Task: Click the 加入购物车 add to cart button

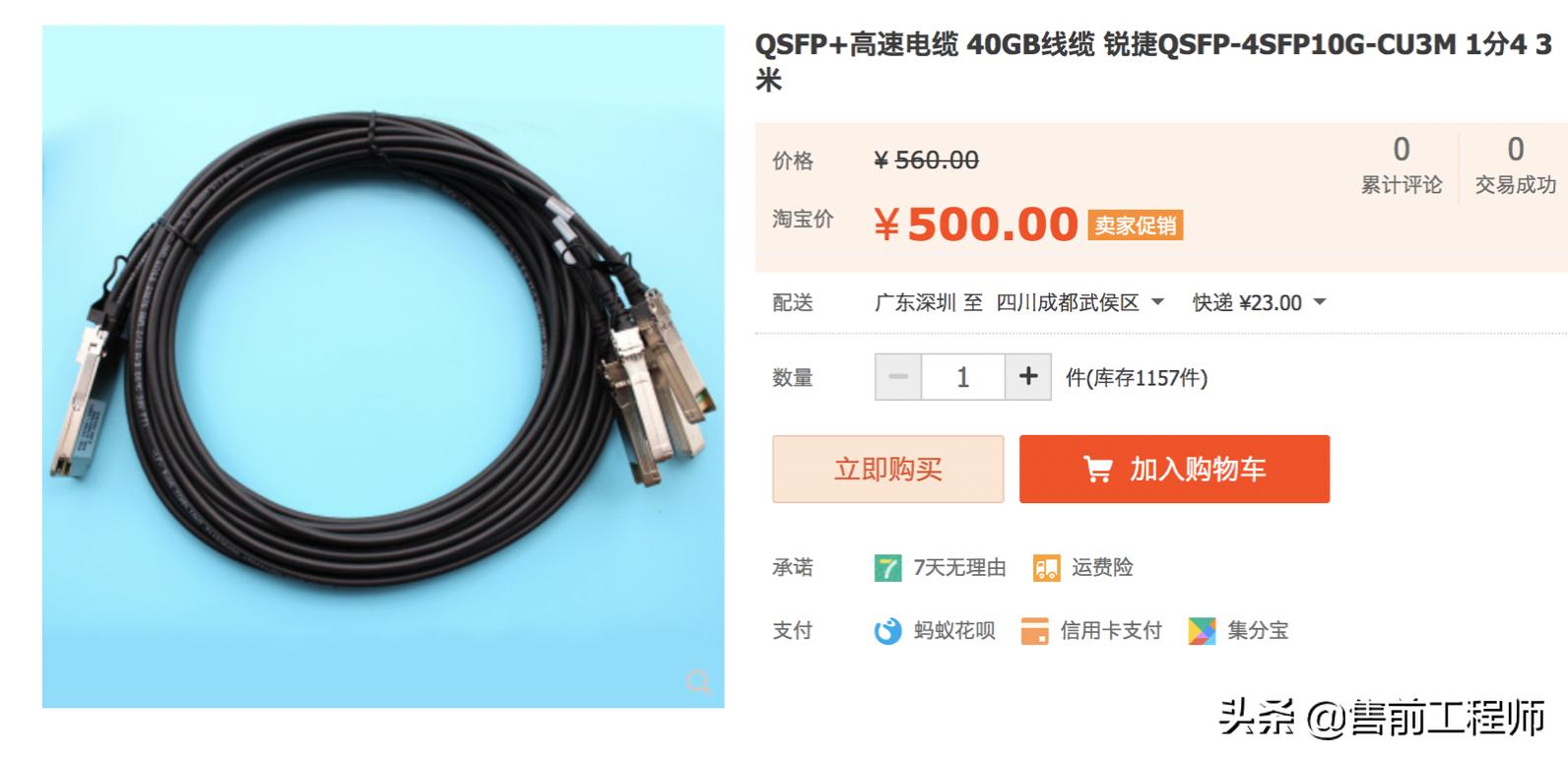Action: pyautogui.click(x=1174, y=470)
